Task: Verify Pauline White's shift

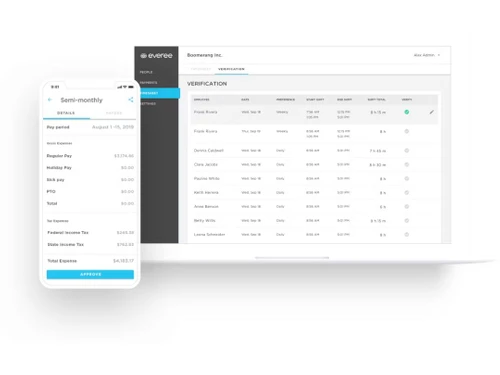Action: point(407,179)
